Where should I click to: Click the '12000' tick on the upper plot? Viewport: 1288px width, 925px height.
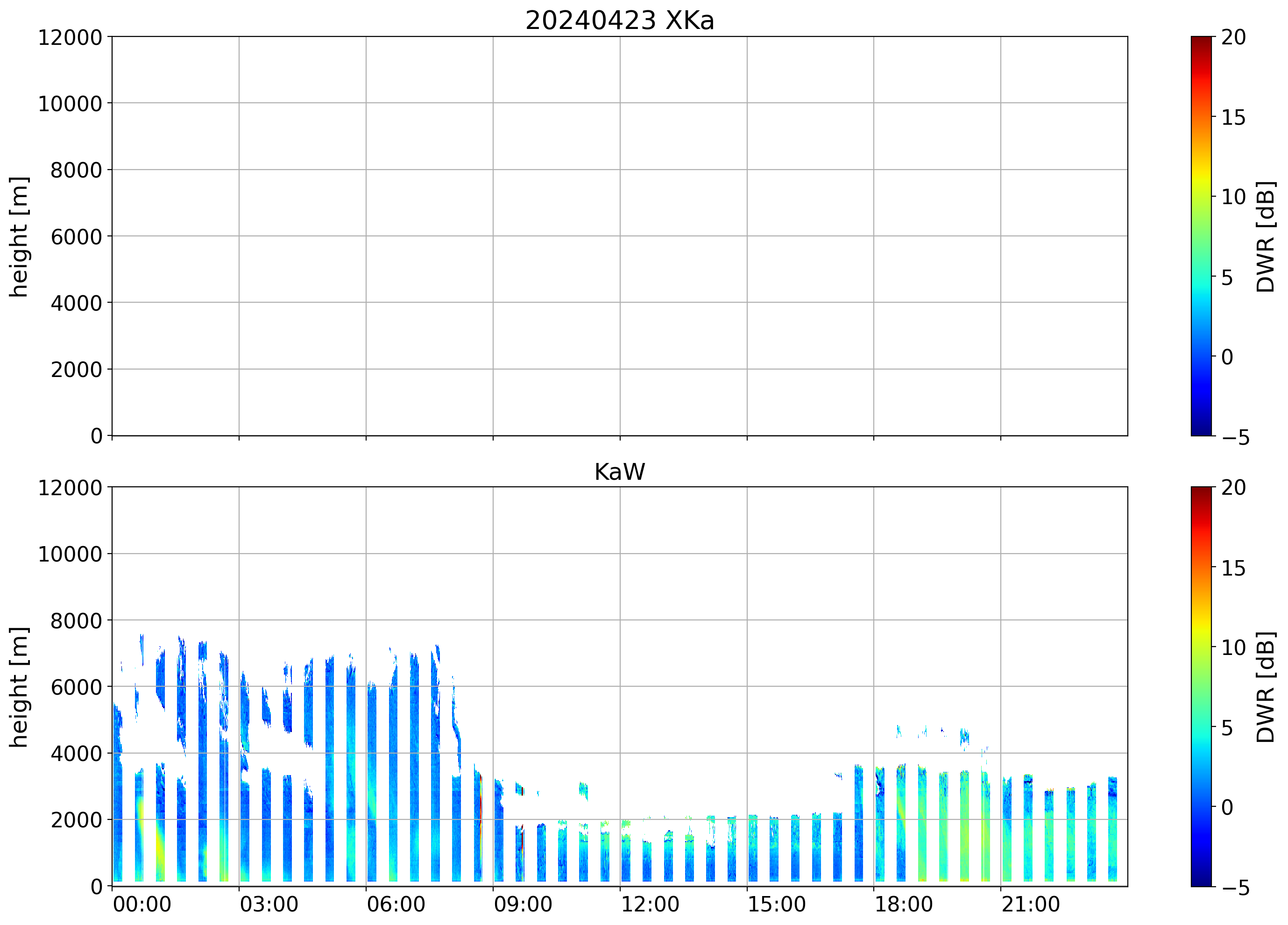[70, 37]
